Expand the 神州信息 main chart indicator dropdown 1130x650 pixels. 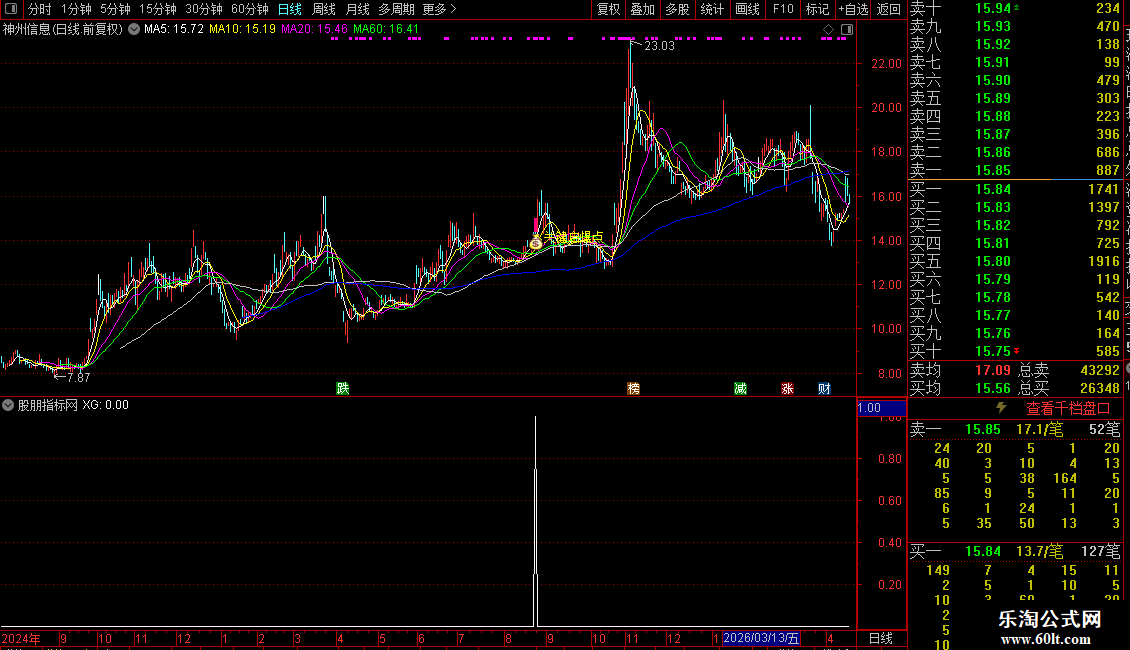132,29
